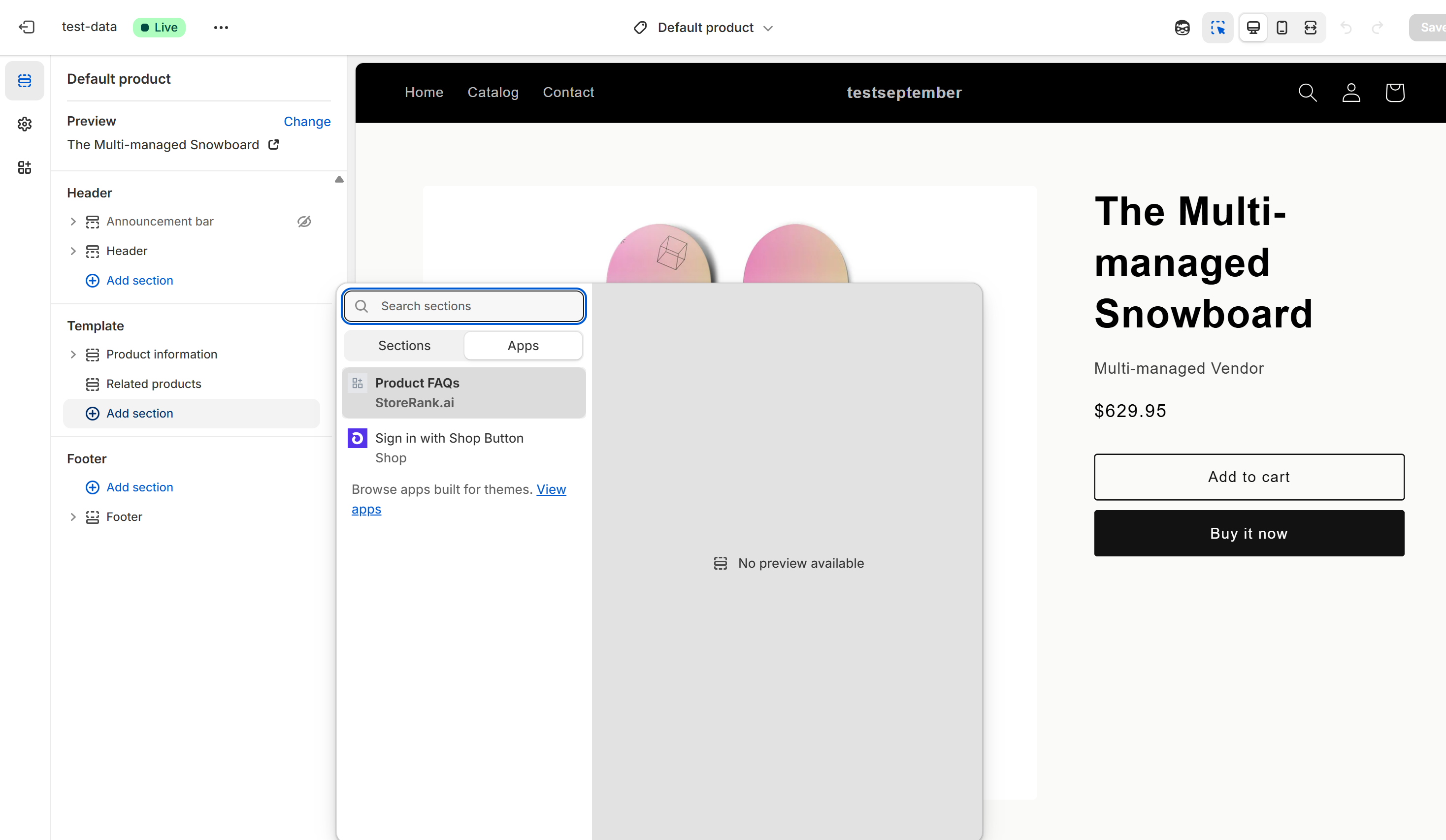Select desktop preview mode
The image size is (1446, 840).
1252,28
